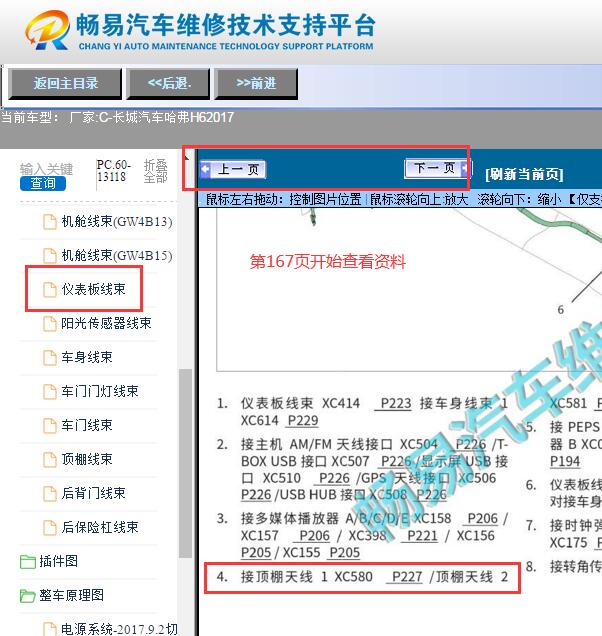This screenshot has width=602, height=636.
Task: Click 折叠全部 to collapse all
Action: click(155, 171)
